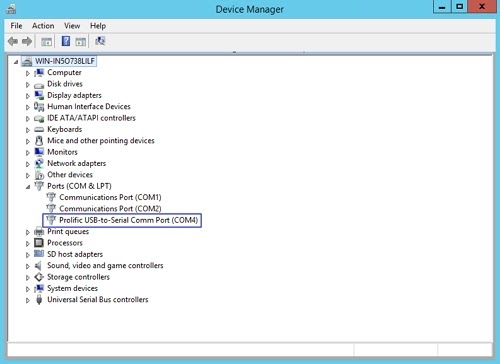Expand the Display adapters node arrow
Image resolution: width=500 pixels, height=364 pixels.
28,96
